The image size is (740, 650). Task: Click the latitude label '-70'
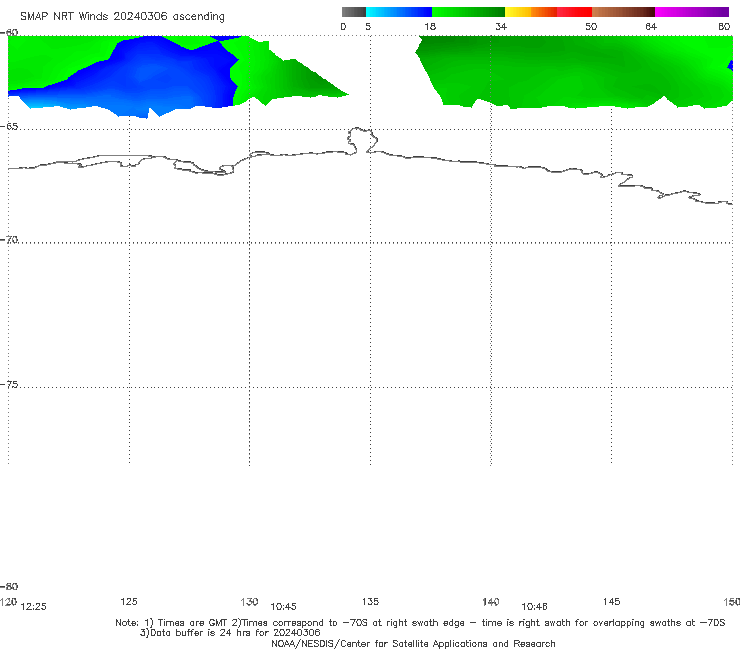[x=9, y=240]
